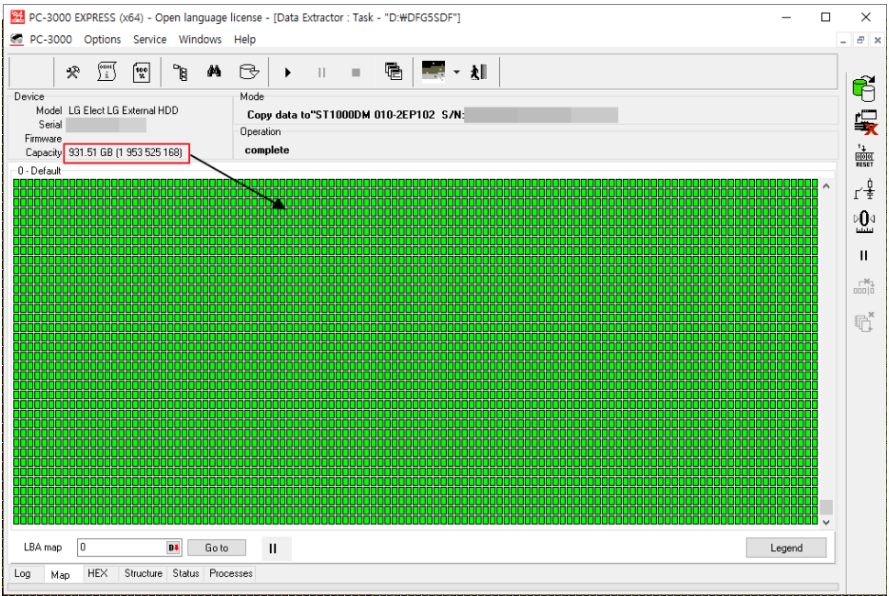Click the PC-3000 title bar app icon
889x596 pixels.
[x=18, y=16]
